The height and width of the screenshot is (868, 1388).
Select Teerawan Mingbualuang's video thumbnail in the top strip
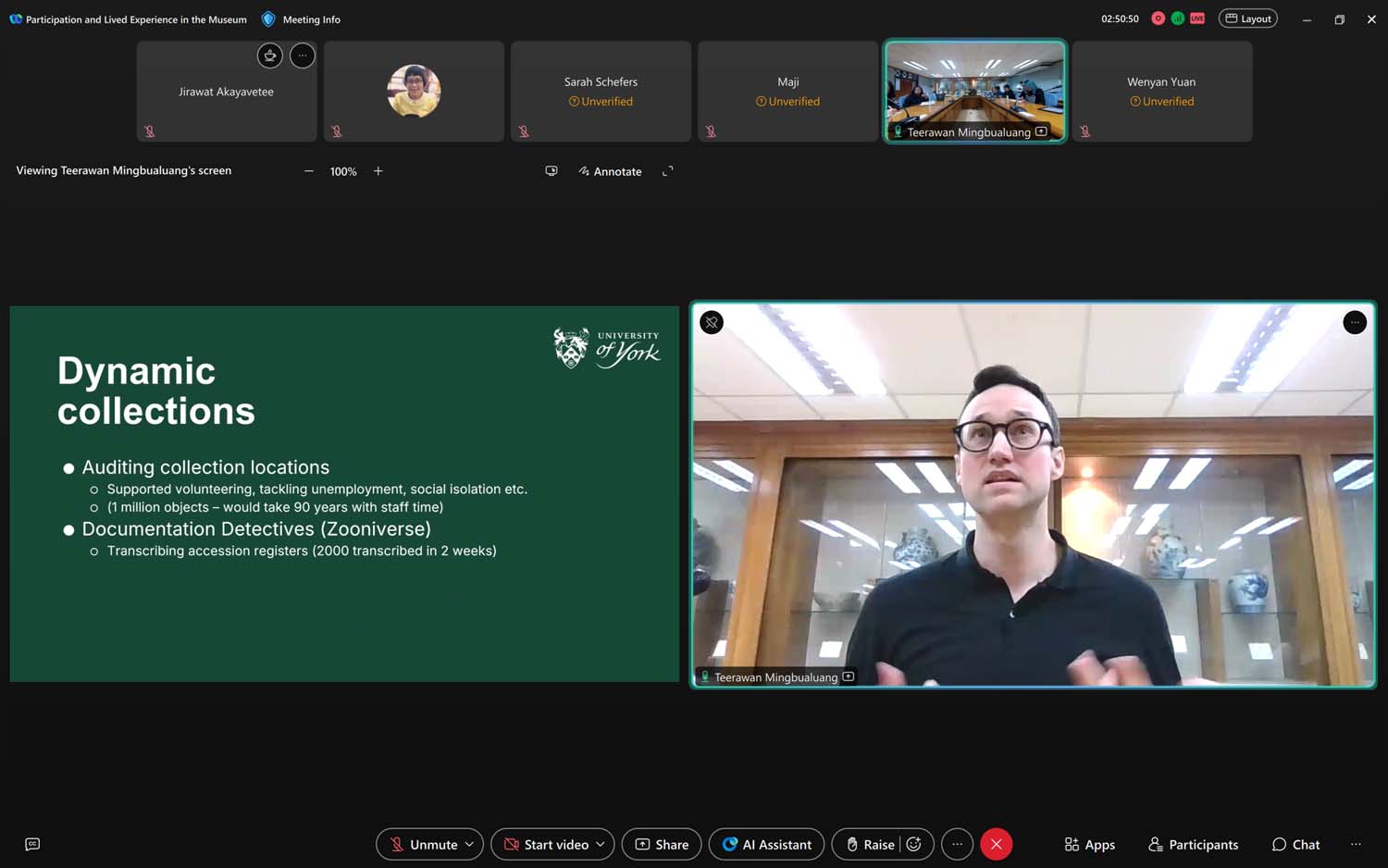click(974, 91)
